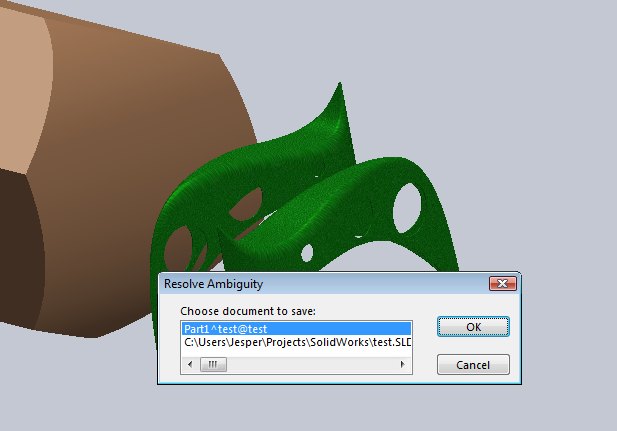Screen dimensions: 617x431
Task: Click the list's left scroll arrow
Action: click(190, 364)
